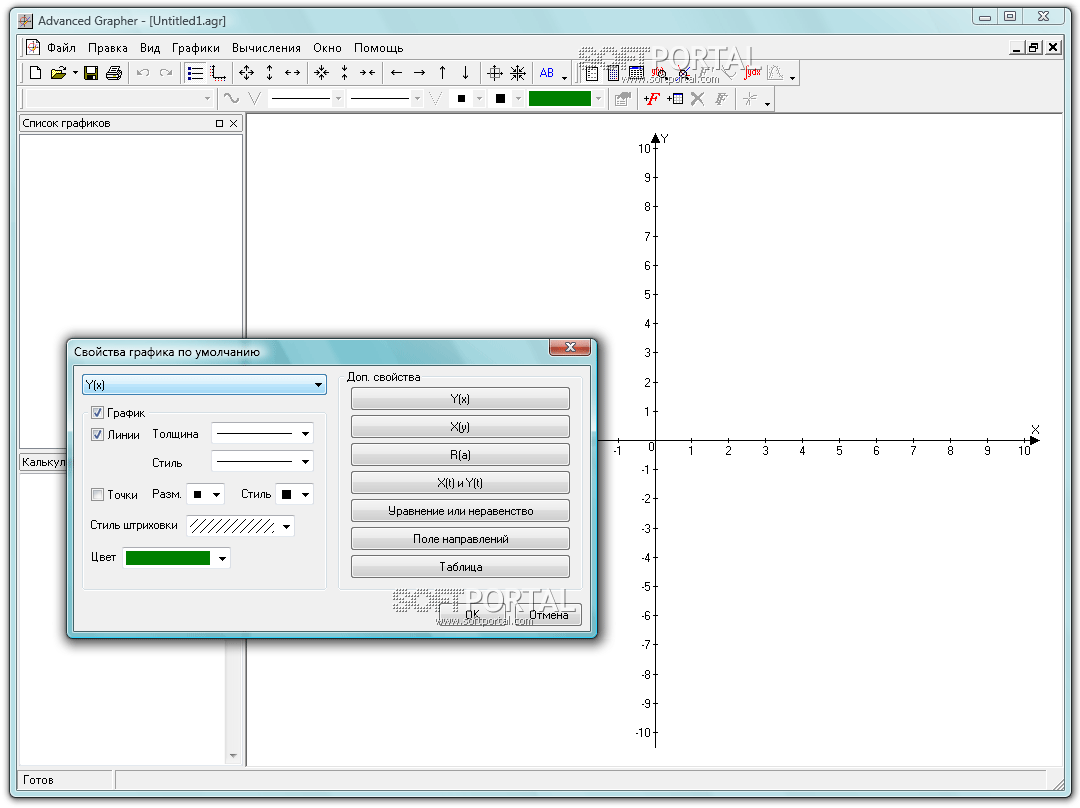Click the Поле направлений button

coord(460,539)
